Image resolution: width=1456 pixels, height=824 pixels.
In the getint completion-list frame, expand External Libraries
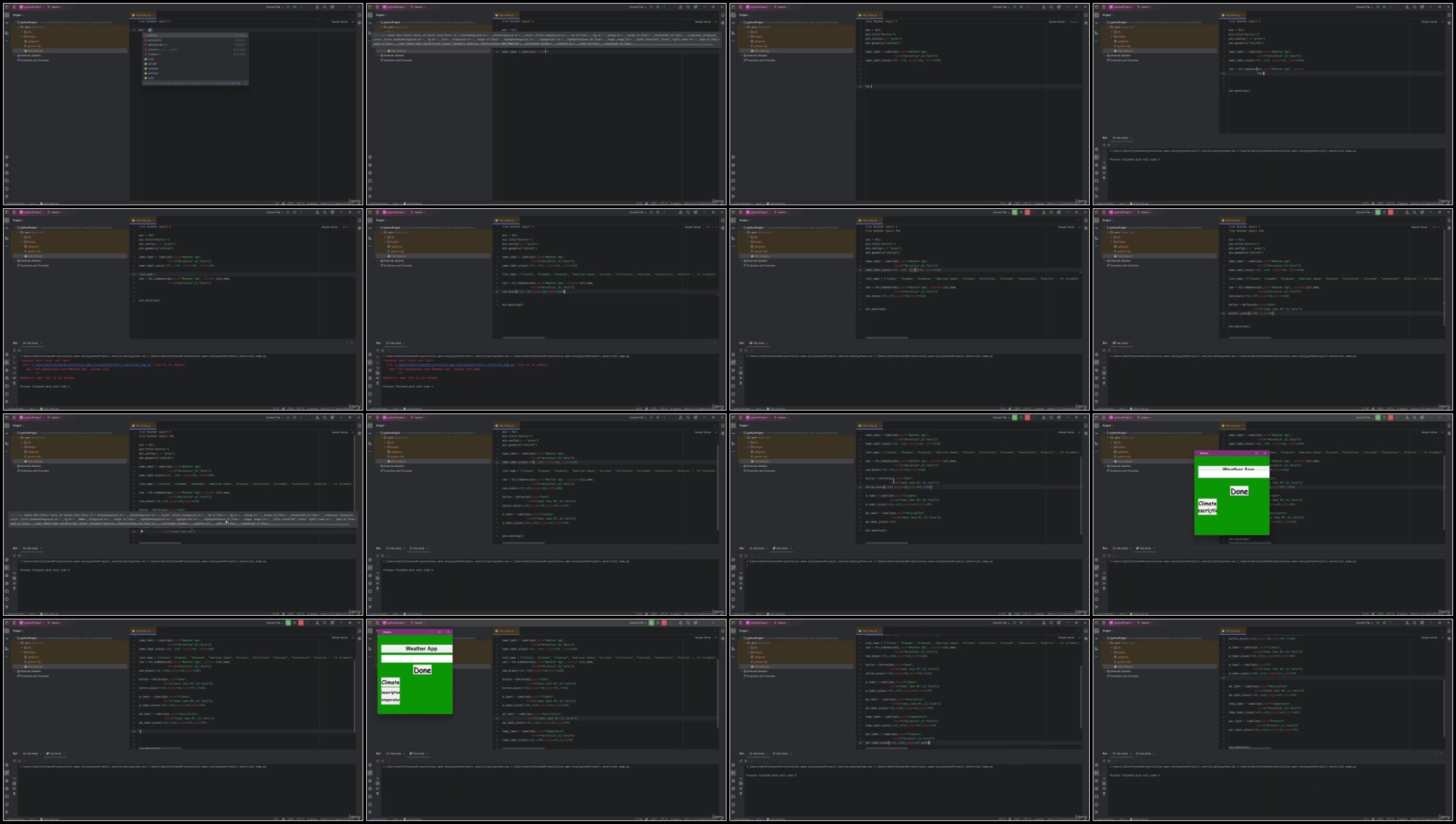14,55
